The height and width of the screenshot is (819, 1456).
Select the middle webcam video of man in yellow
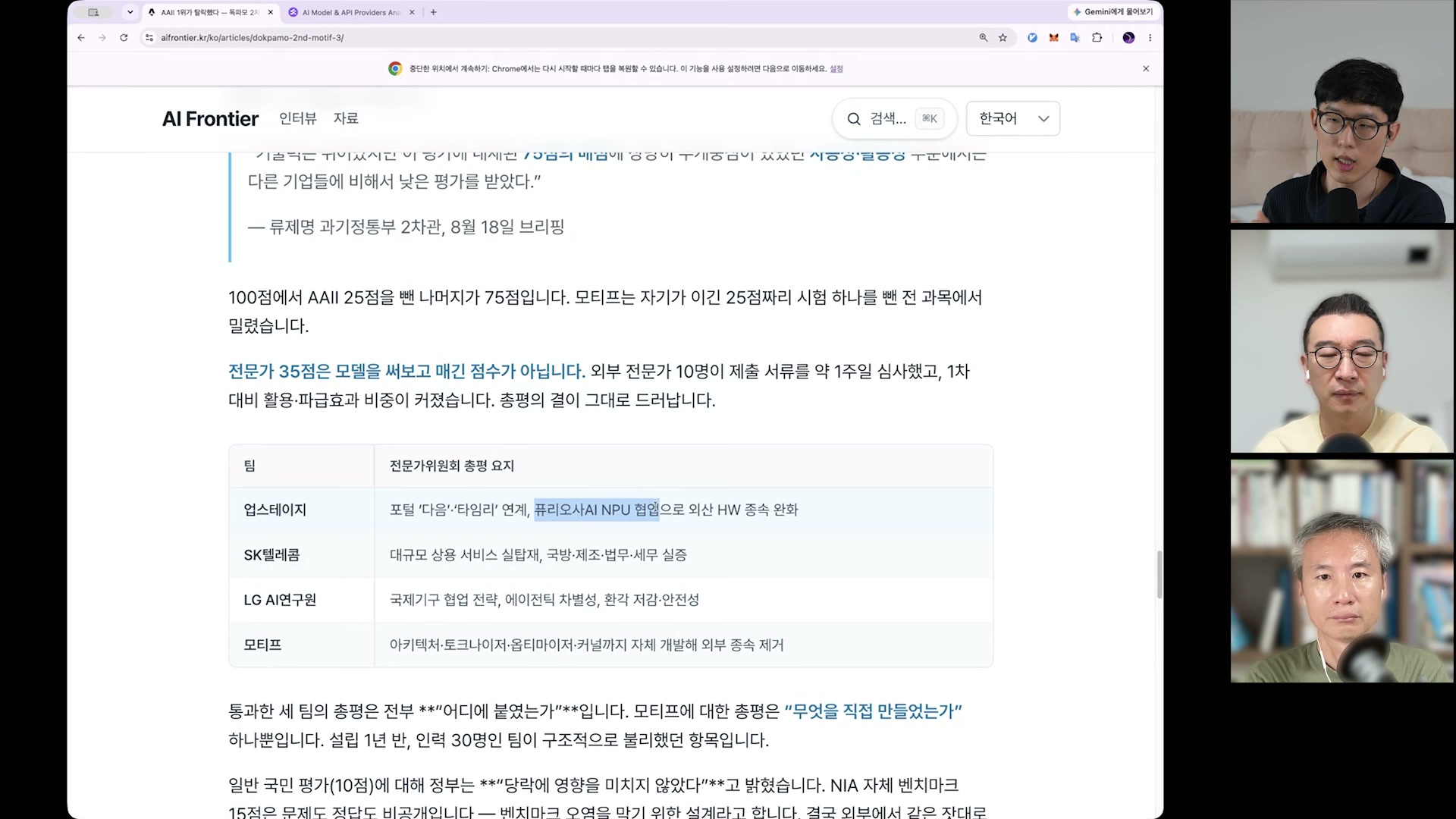(x=1342, y=341)
